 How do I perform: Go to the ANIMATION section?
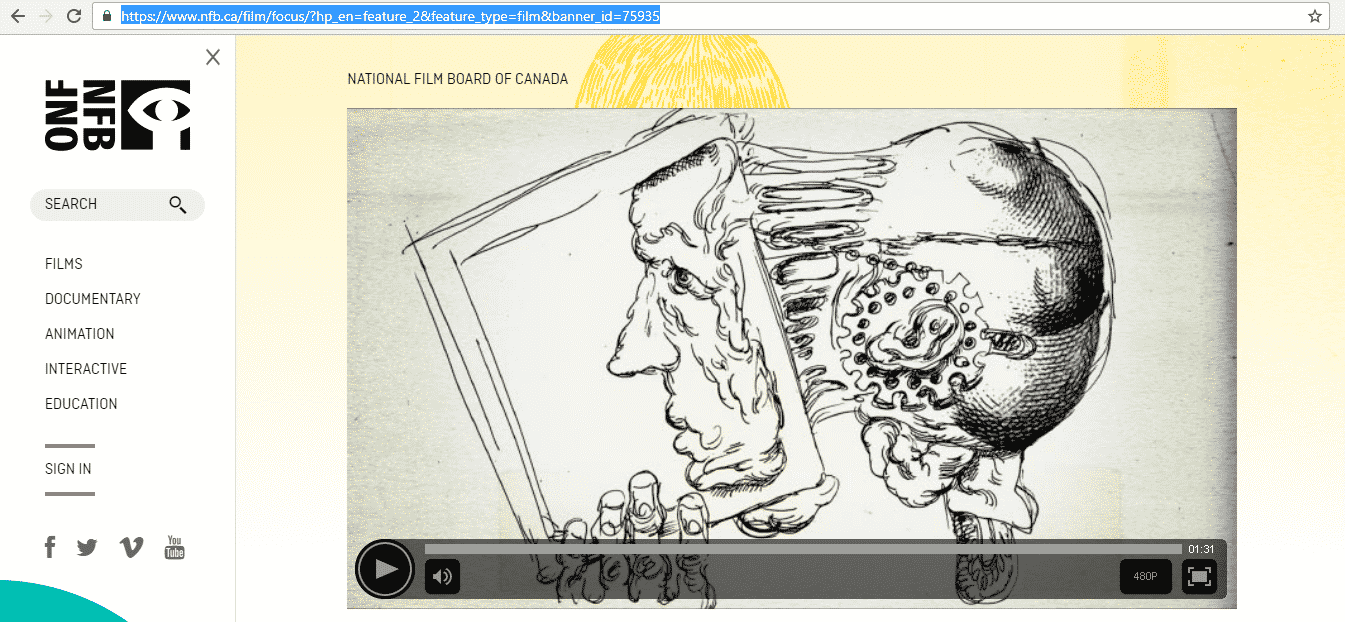tap(80, 334)
